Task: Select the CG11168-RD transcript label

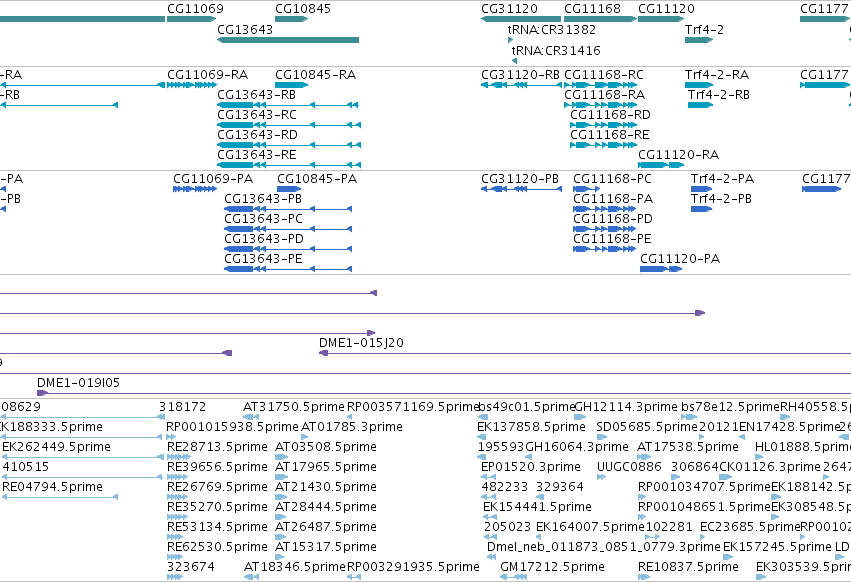Action: tap(610, 115)
